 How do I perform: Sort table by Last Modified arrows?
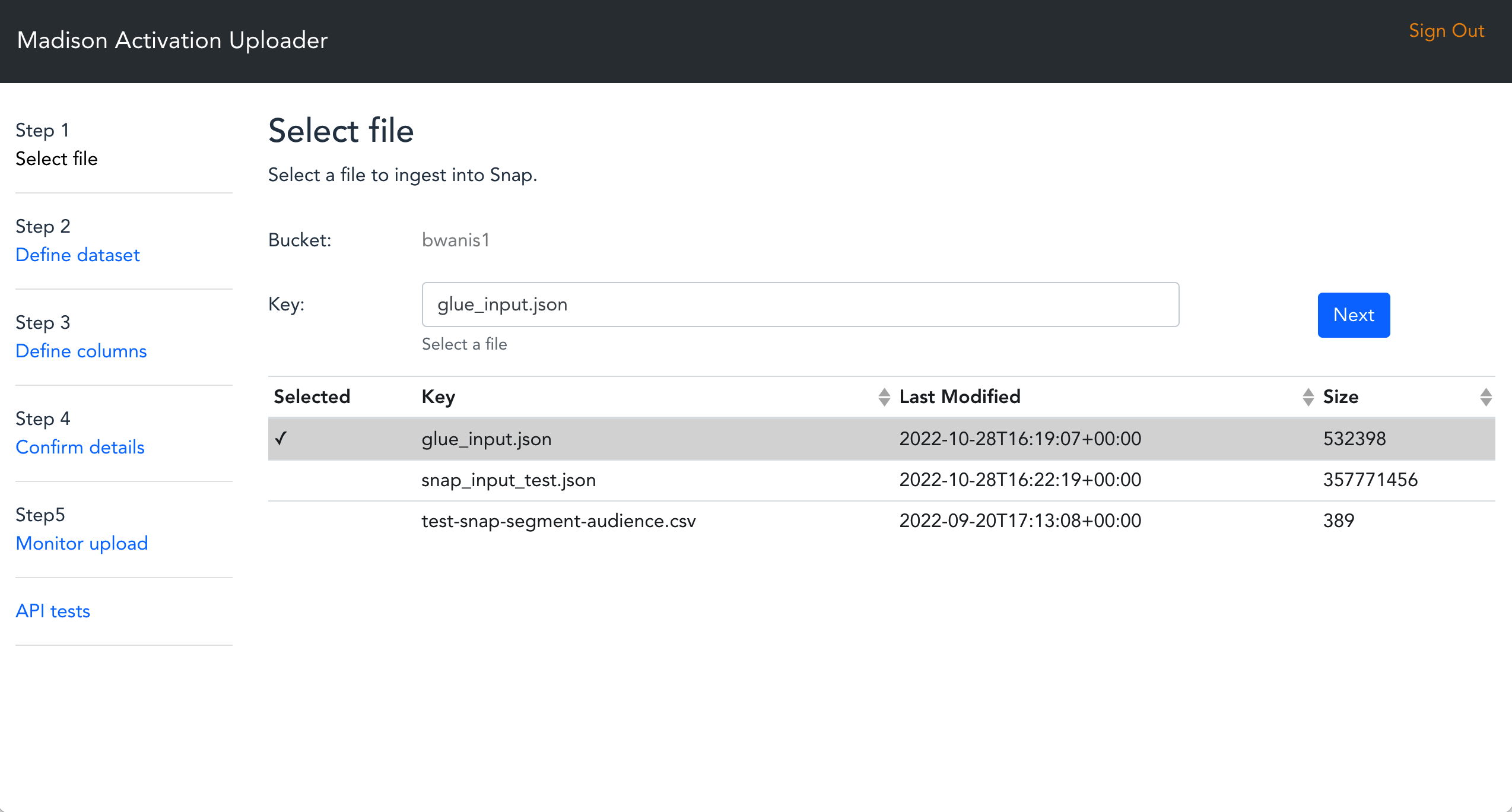pos(1308,397)
